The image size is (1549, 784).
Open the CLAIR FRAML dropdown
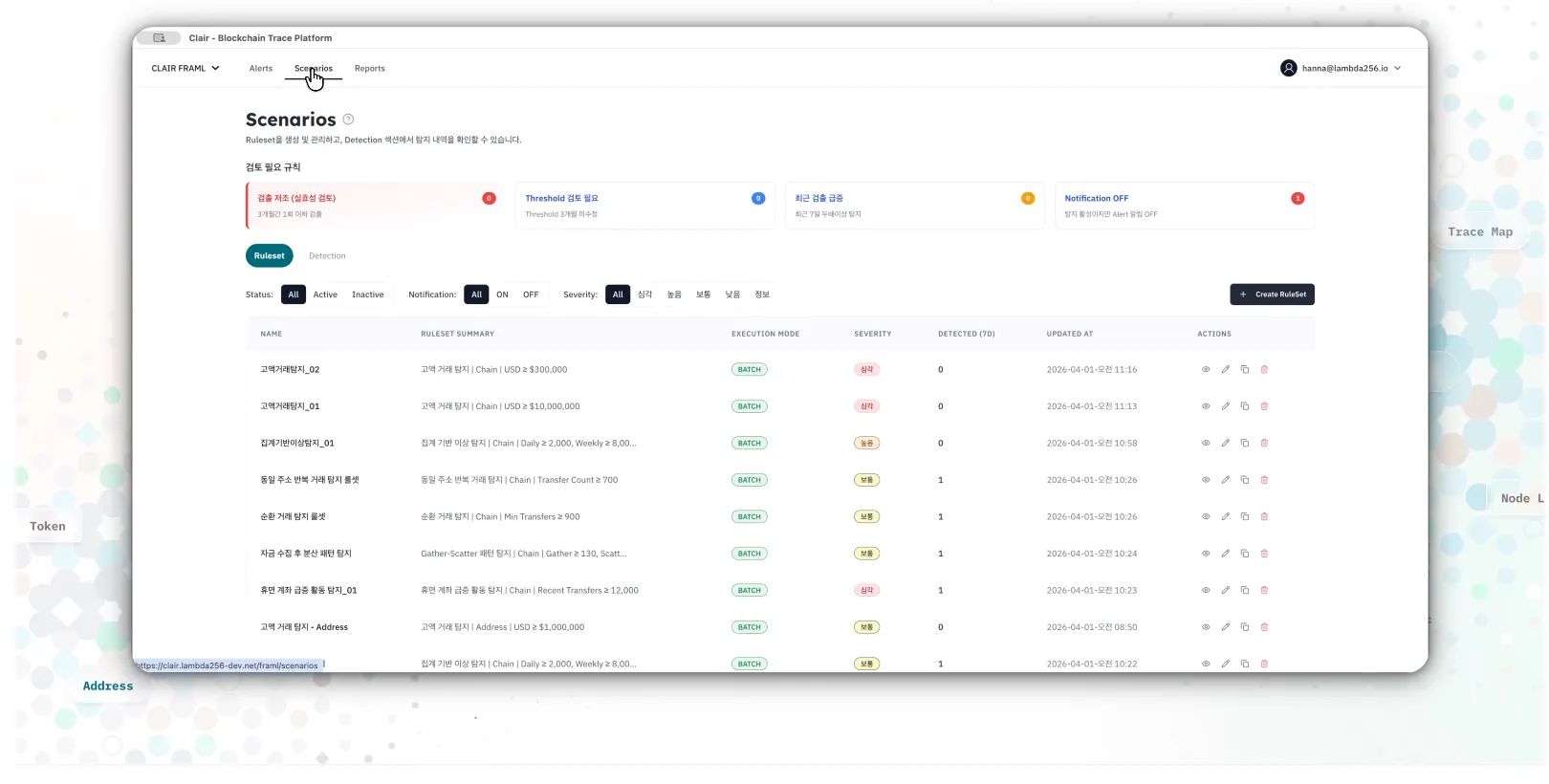(x=185, y=68)
